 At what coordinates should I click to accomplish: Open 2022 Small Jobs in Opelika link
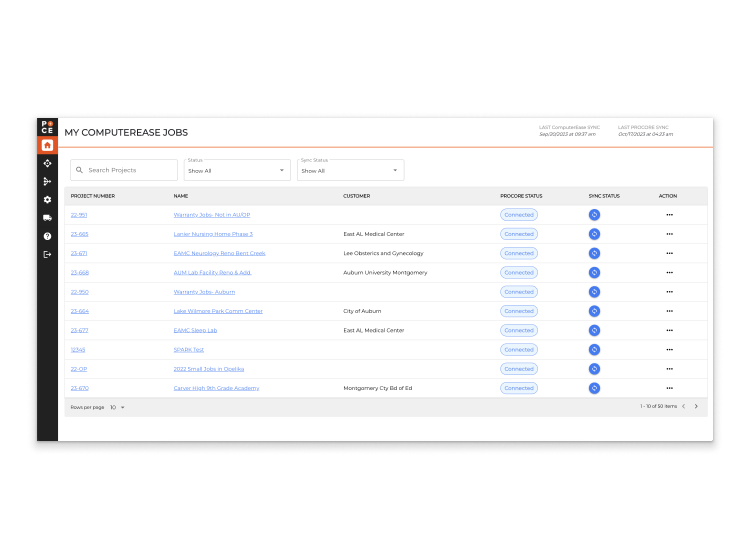coord(209,369)
